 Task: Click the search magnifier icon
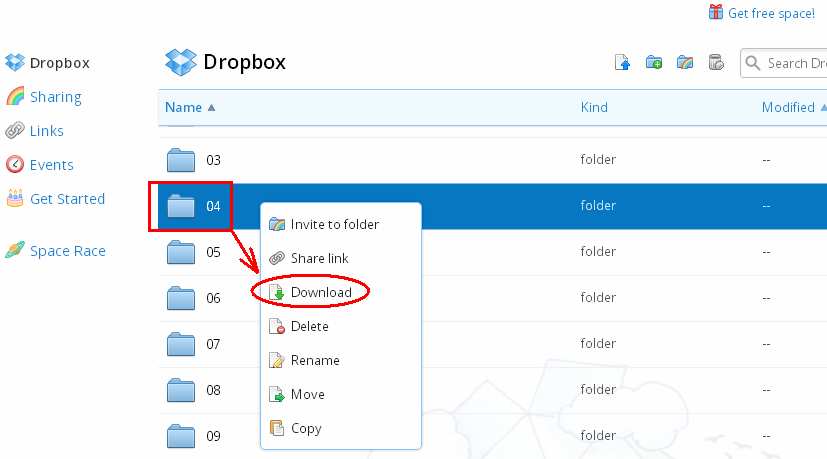pyautogui.click(x=753, y=63)
